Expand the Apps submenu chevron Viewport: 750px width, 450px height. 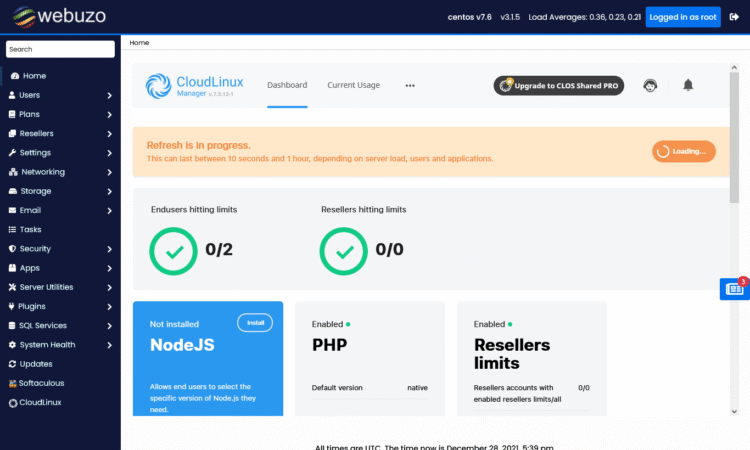[110, 268]
